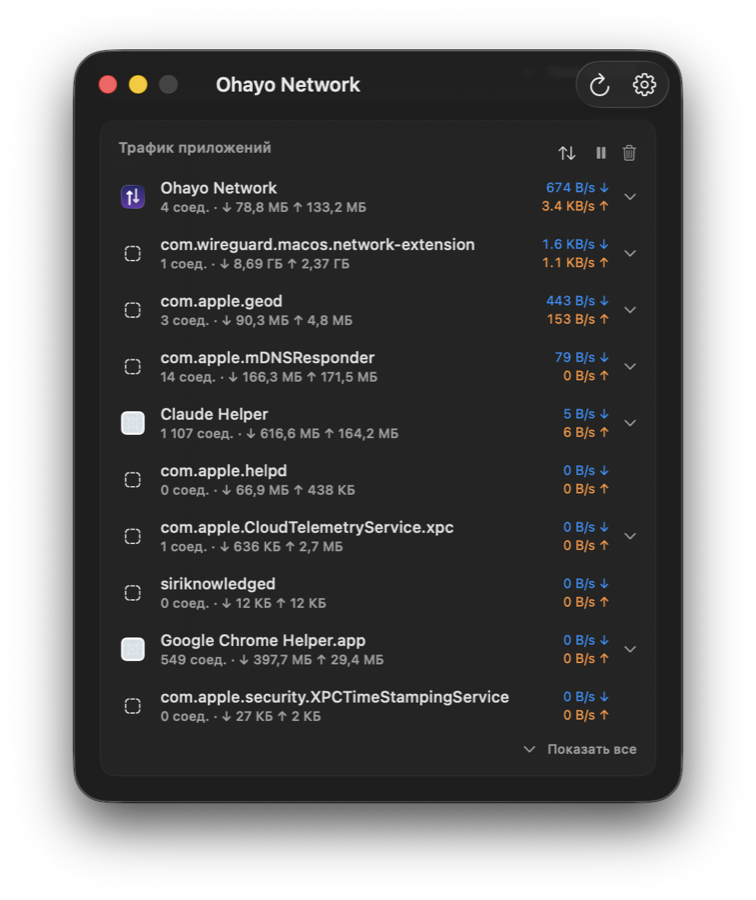
Task: Click the XPCTimeStampingService placeholder icon
Action: coord(133,705)
